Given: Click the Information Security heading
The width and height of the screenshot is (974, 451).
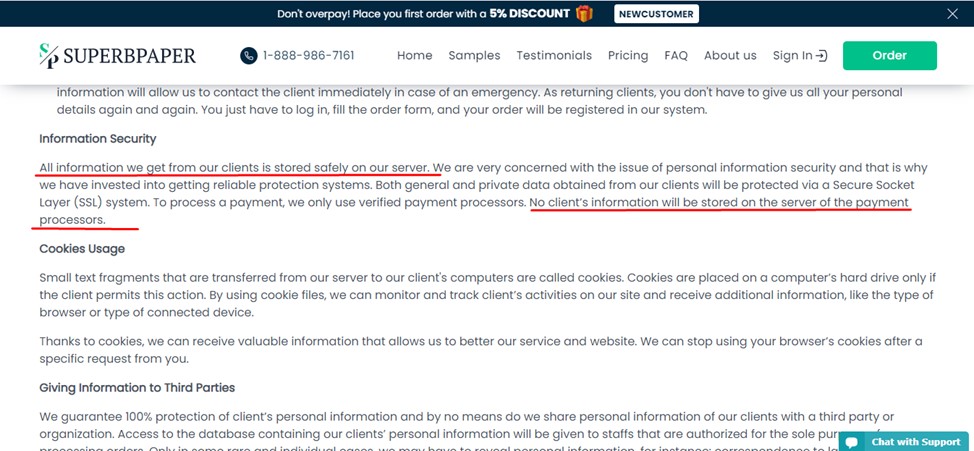Looking at the screenshot, I should point(98,139).
